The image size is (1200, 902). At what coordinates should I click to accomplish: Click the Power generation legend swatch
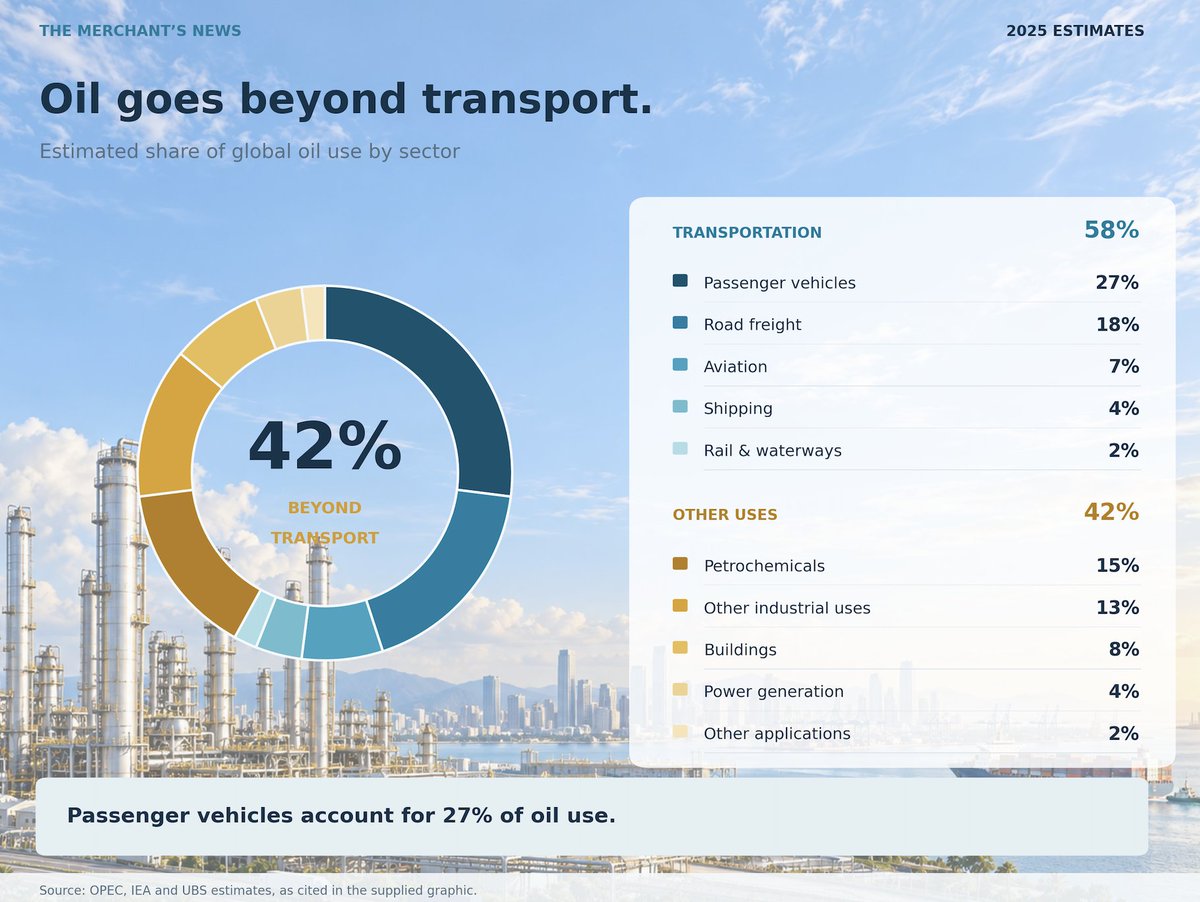pyautogui.click(x=680, y=691)
